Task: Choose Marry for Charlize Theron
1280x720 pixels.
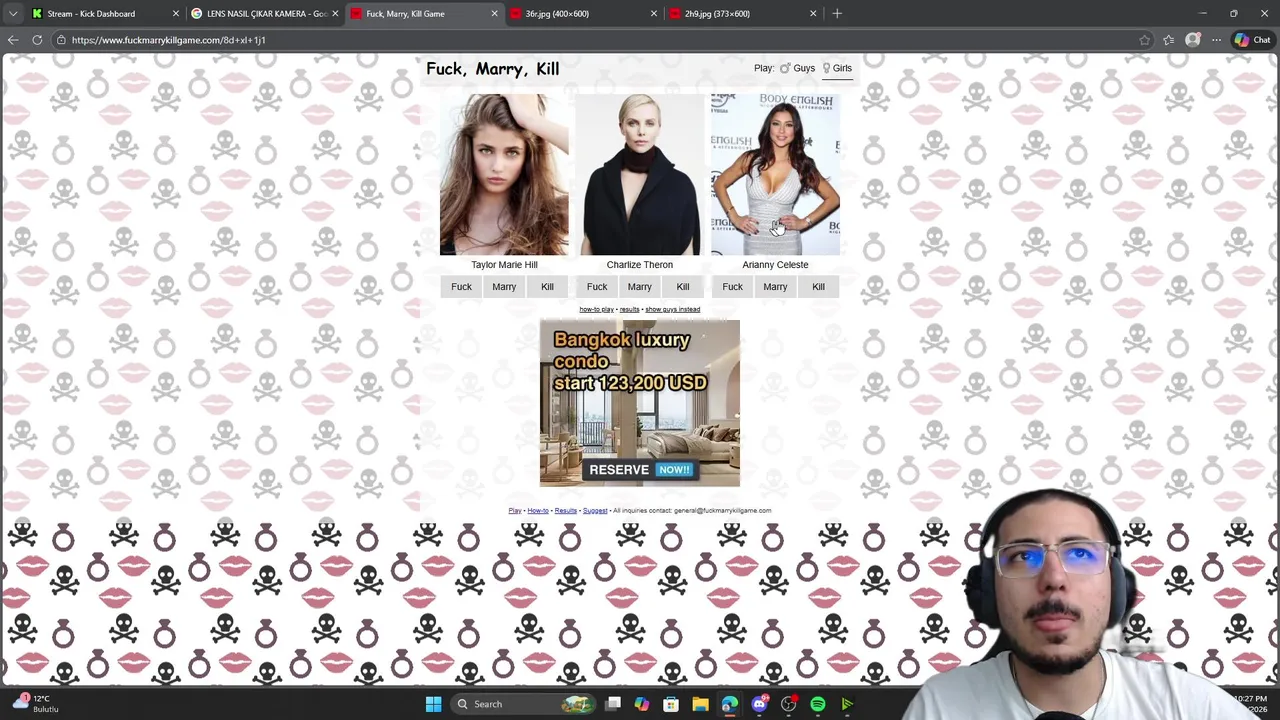Action: pos(640,287)
